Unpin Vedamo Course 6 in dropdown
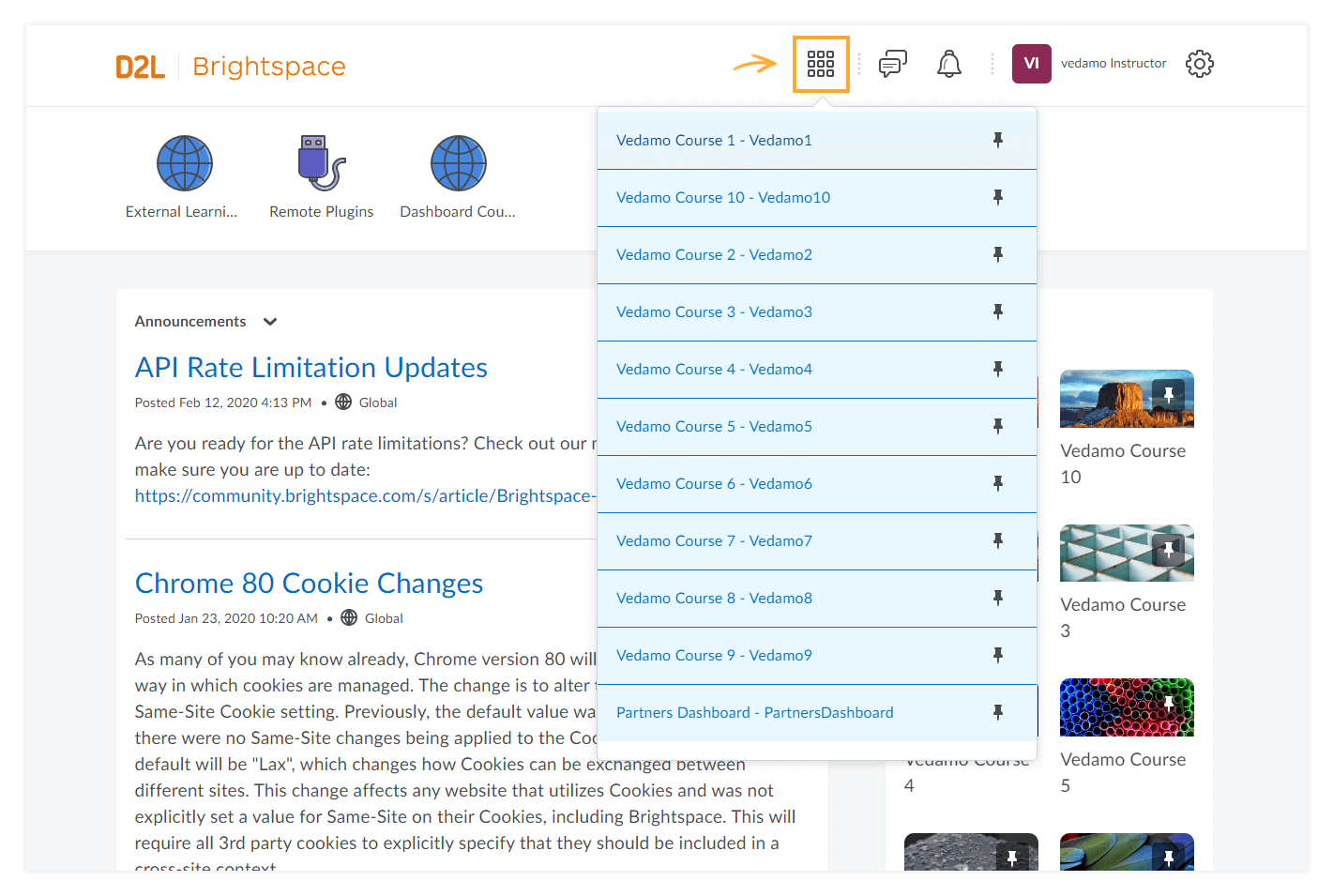This screenshot has height=896, width=1333. pyautogui.click(x=998, y=483)
